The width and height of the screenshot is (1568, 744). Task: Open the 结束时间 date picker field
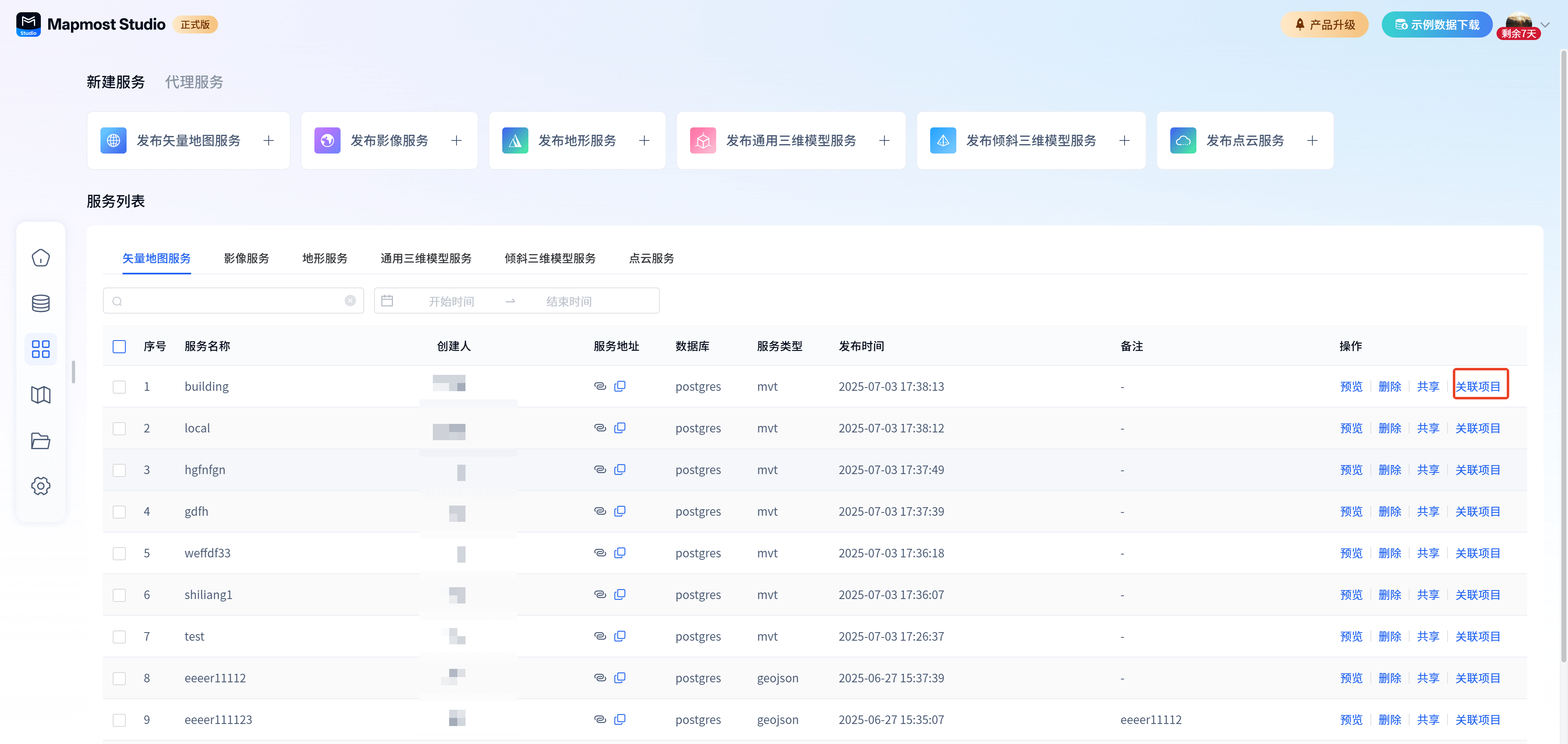tap(568, 301)
